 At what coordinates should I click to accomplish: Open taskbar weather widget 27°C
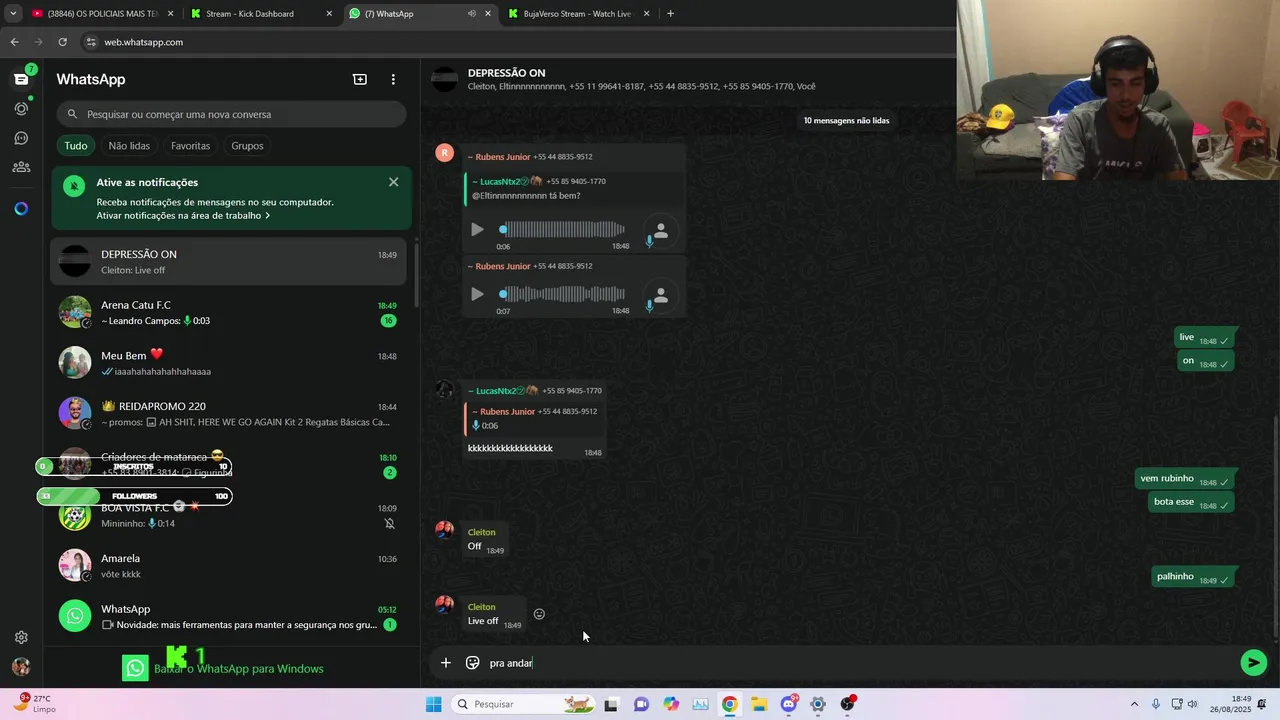tap(35, 704)
